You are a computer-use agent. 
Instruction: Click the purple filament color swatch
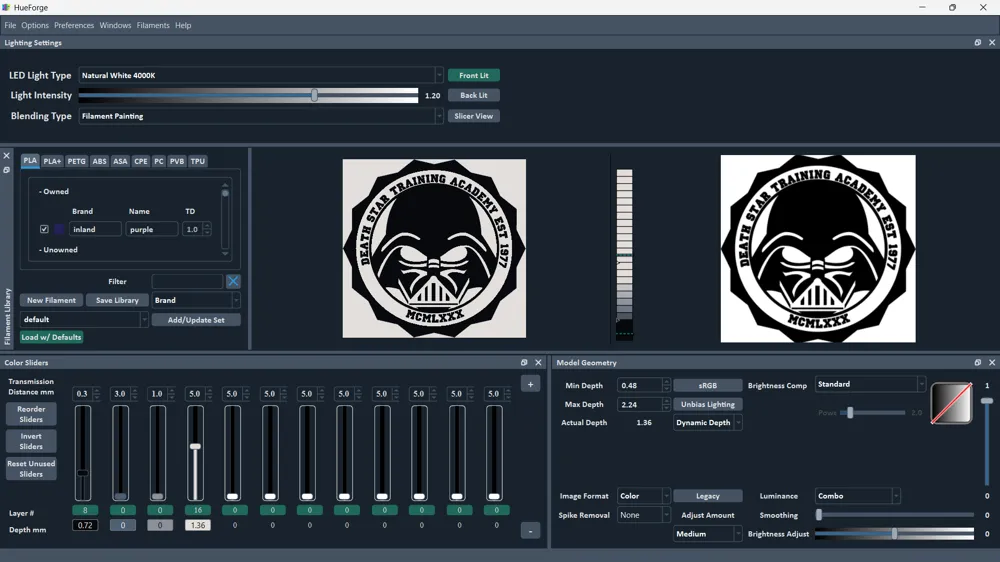[59, 229]
